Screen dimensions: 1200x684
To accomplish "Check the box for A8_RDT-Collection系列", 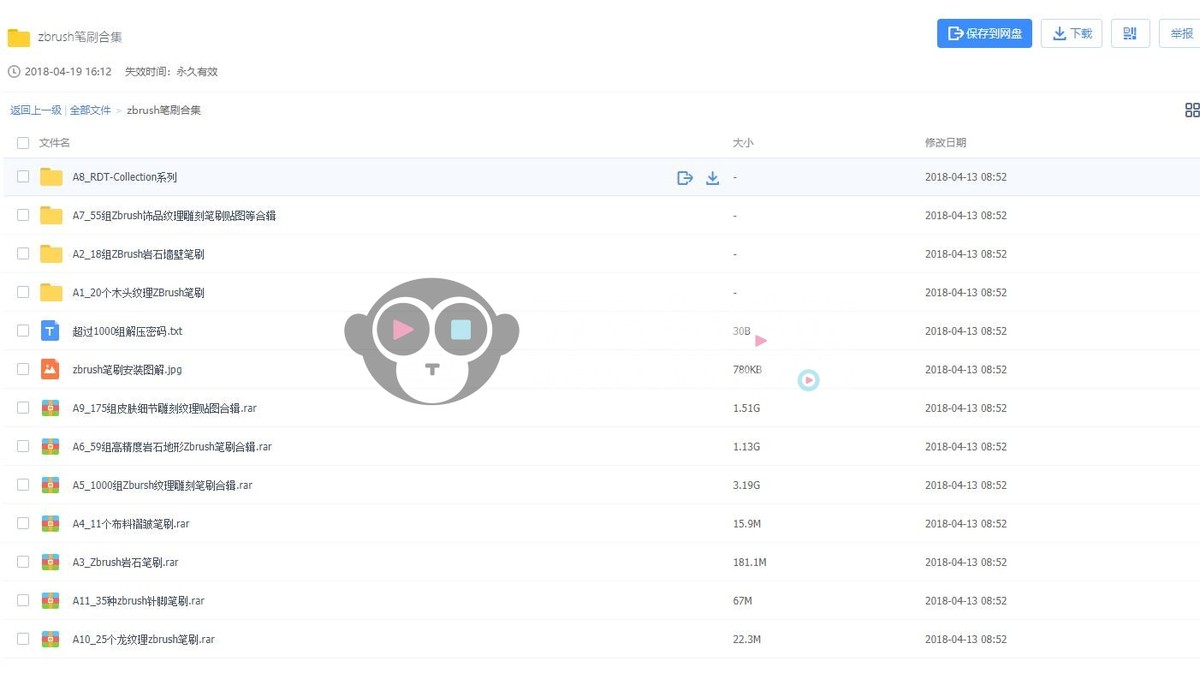I will (23, 177).
